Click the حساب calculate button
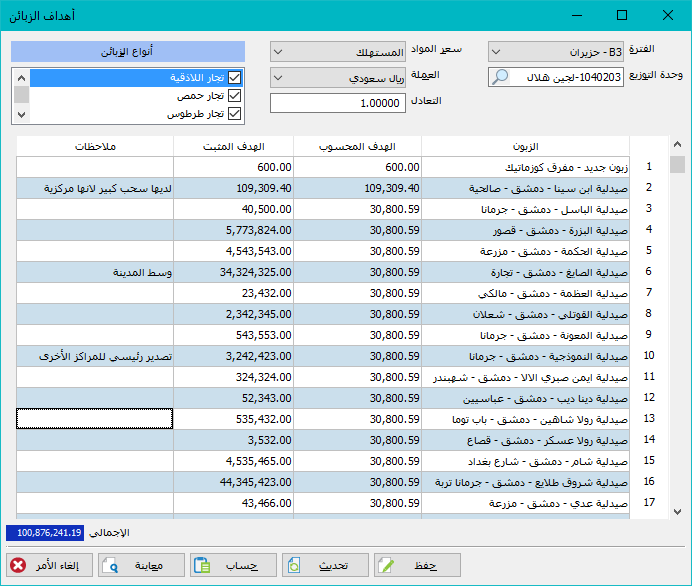 (x=233, y=565)
